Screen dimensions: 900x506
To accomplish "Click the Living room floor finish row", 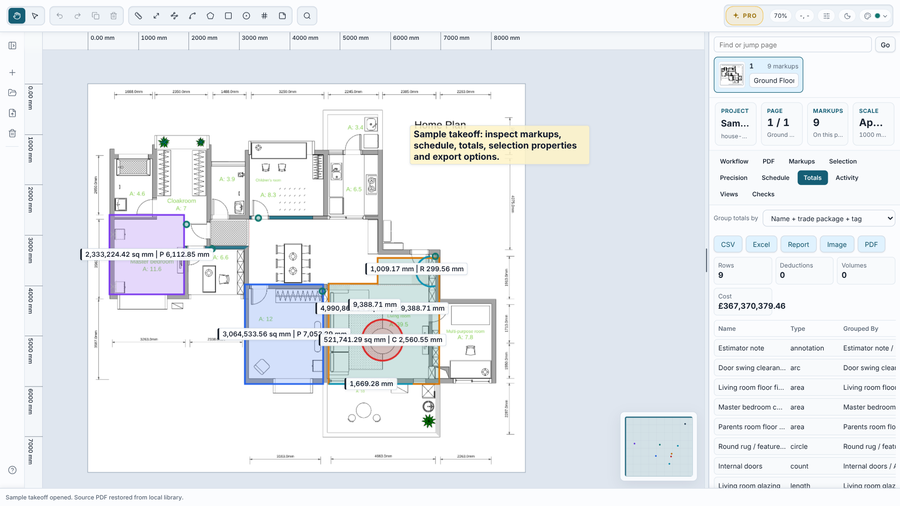I will pyautogui.click(x=805, y=387).
